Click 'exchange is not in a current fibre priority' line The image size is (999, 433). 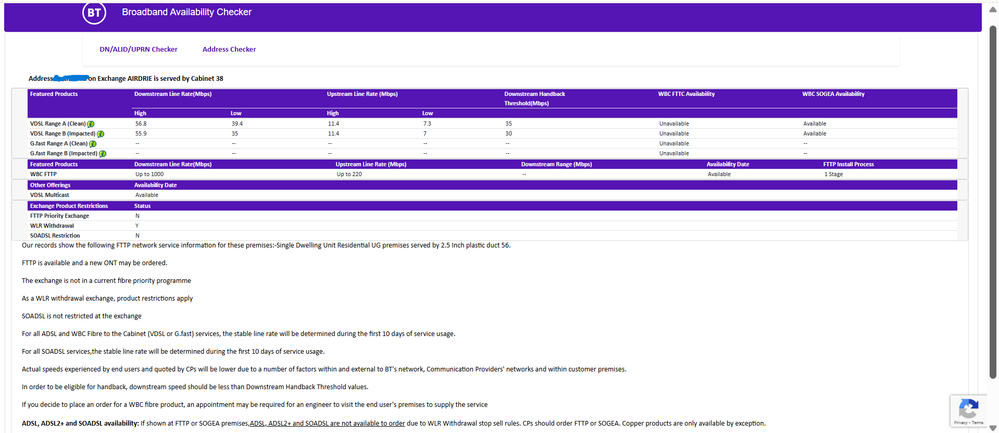(106, 280)
